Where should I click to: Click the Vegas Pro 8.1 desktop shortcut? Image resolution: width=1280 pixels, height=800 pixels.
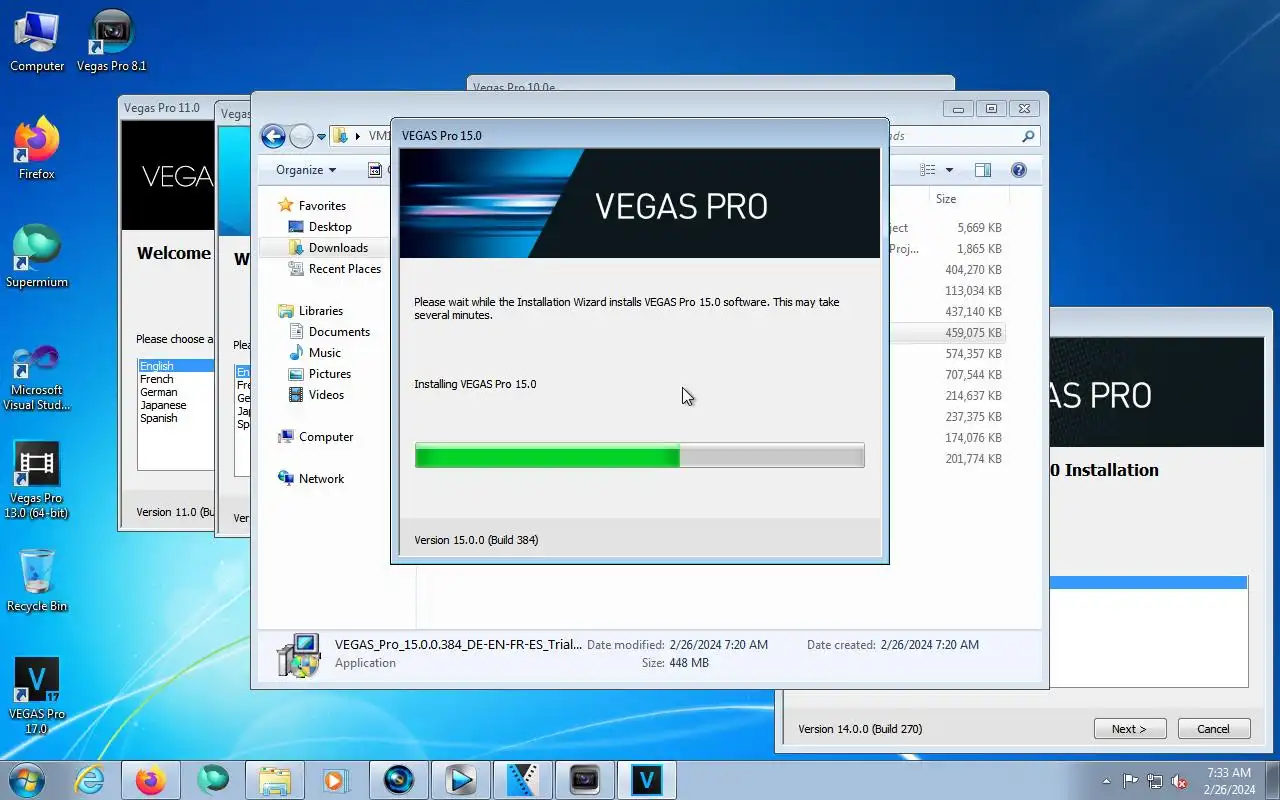(112, 41)
